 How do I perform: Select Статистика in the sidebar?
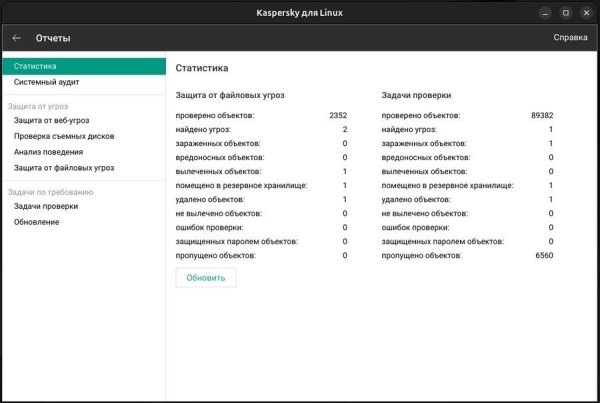(84, 66)
